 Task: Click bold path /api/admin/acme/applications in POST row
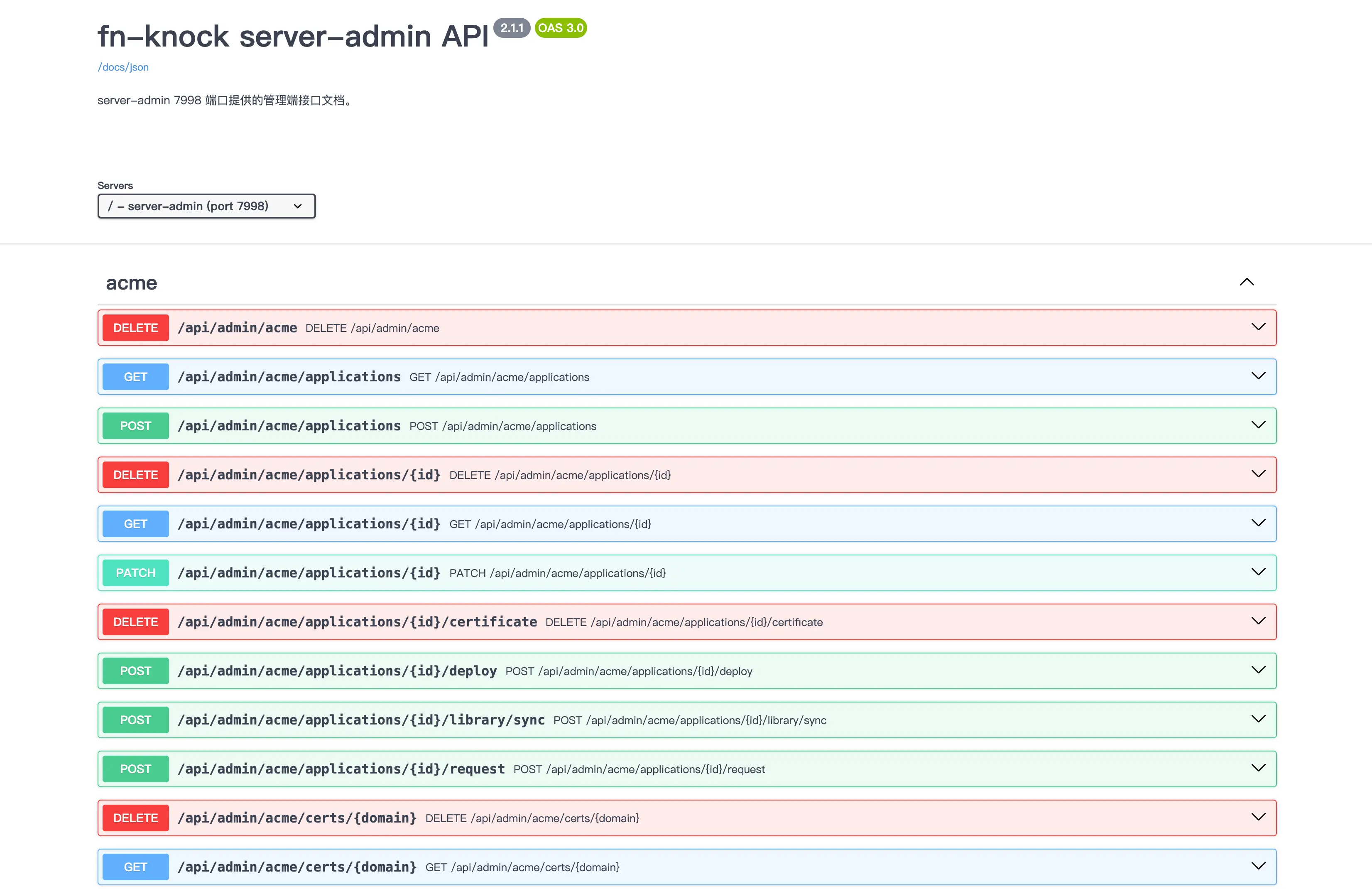tap(289, 425)
